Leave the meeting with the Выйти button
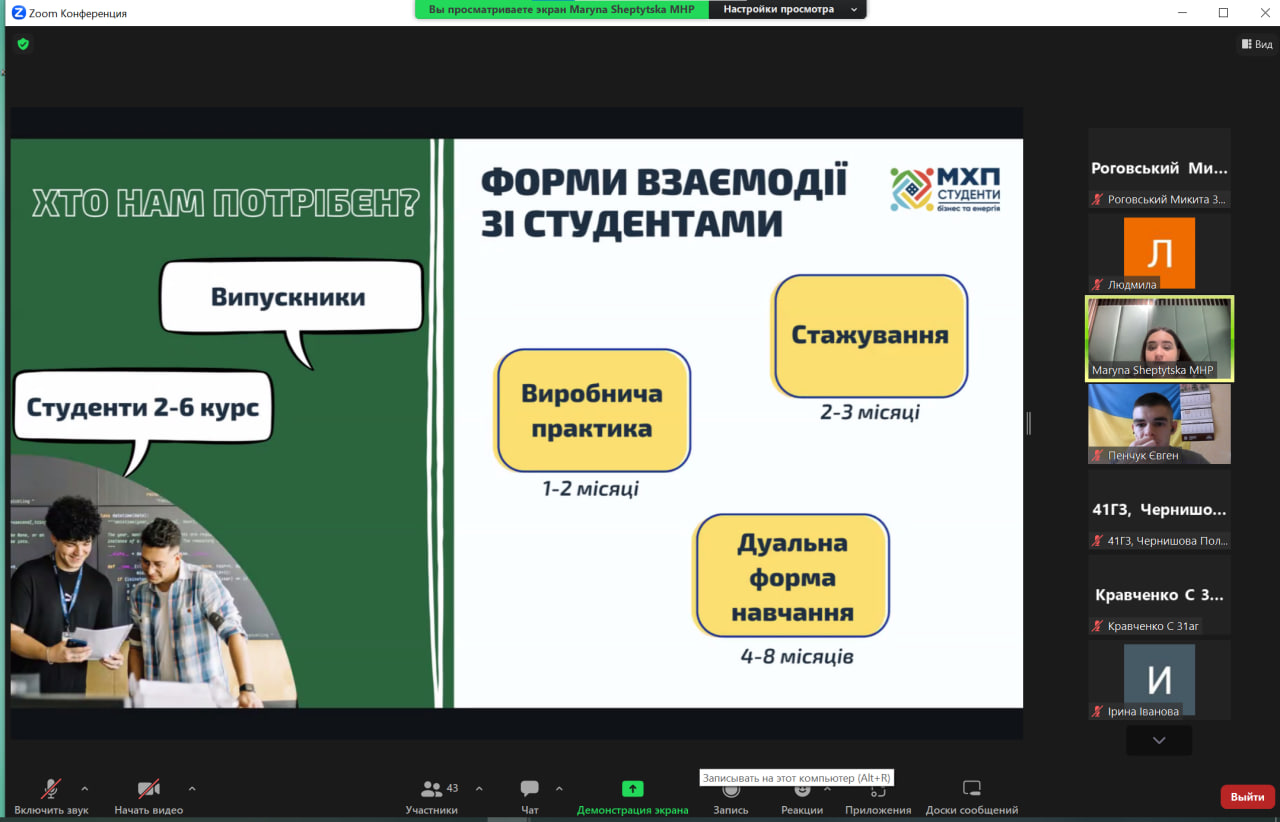Screen dimensions: 1280x822 click(x=1247, y=797)
